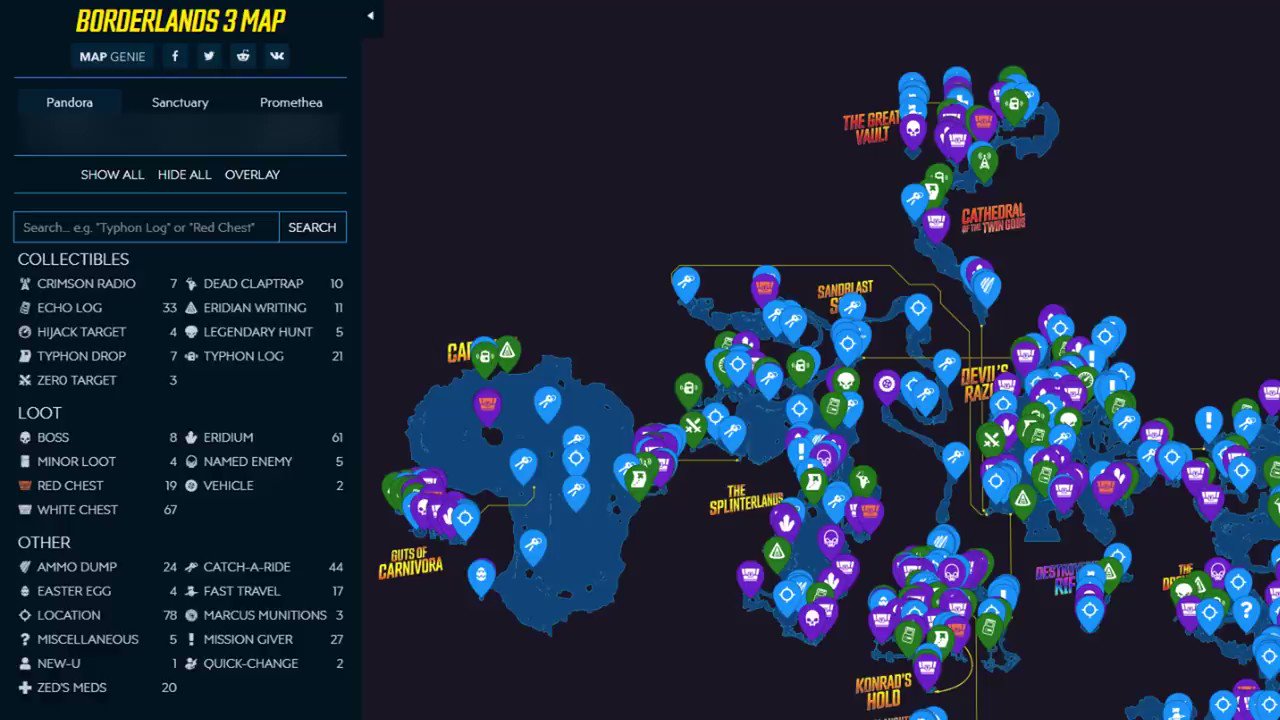Screen dimensions: 1280x720
Task: Click the Borderlands 3 Map title
Action: (181, 20)
